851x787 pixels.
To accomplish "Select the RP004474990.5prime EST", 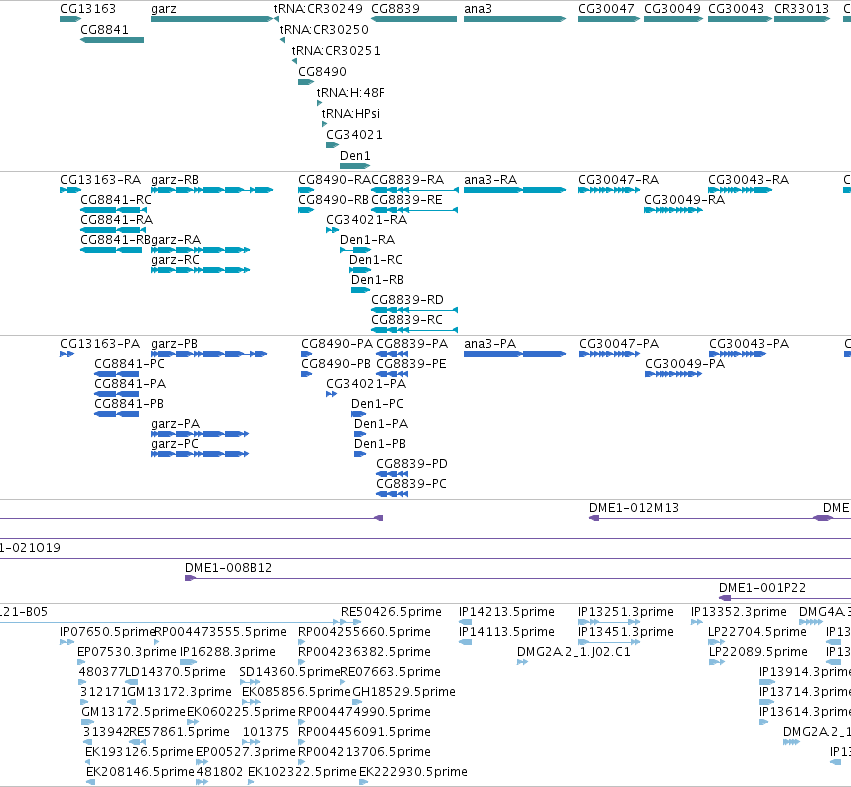I will point(302,722).
